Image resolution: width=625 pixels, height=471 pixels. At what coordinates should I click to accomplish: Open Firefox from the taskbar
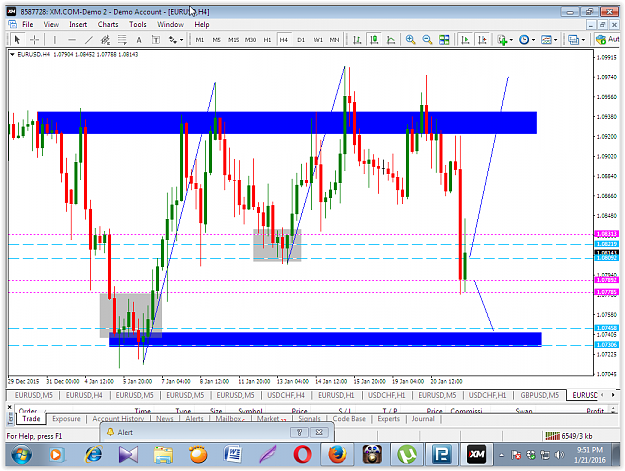337,454
